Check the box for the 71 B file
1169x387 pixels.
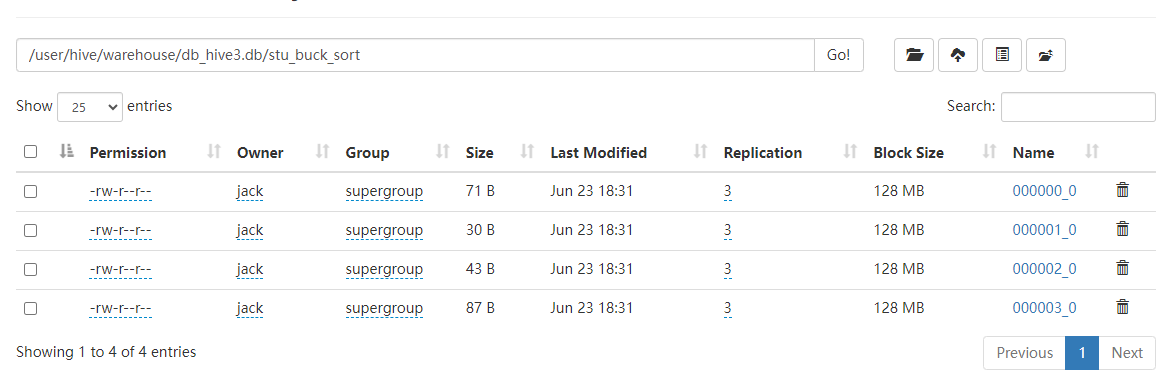[x=31, y=192]
